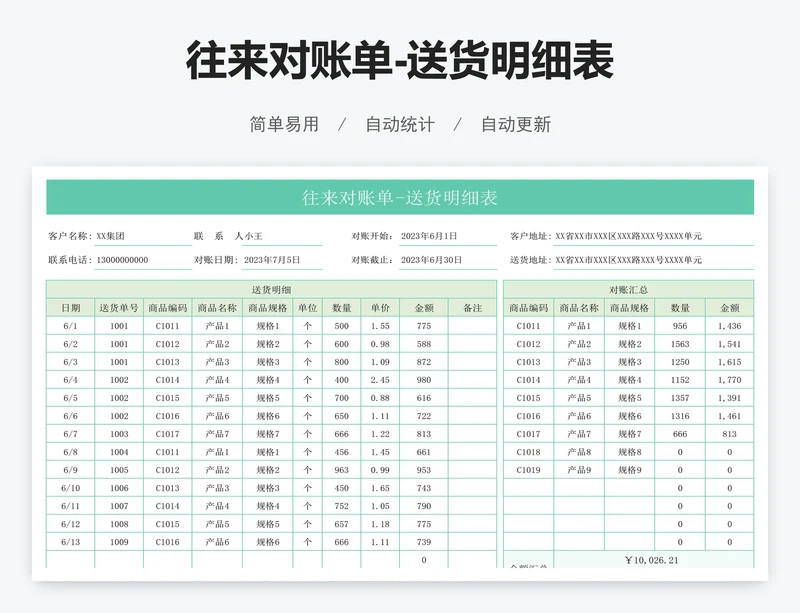
Task: Select the 送货地址 address value
Action: 654,260
